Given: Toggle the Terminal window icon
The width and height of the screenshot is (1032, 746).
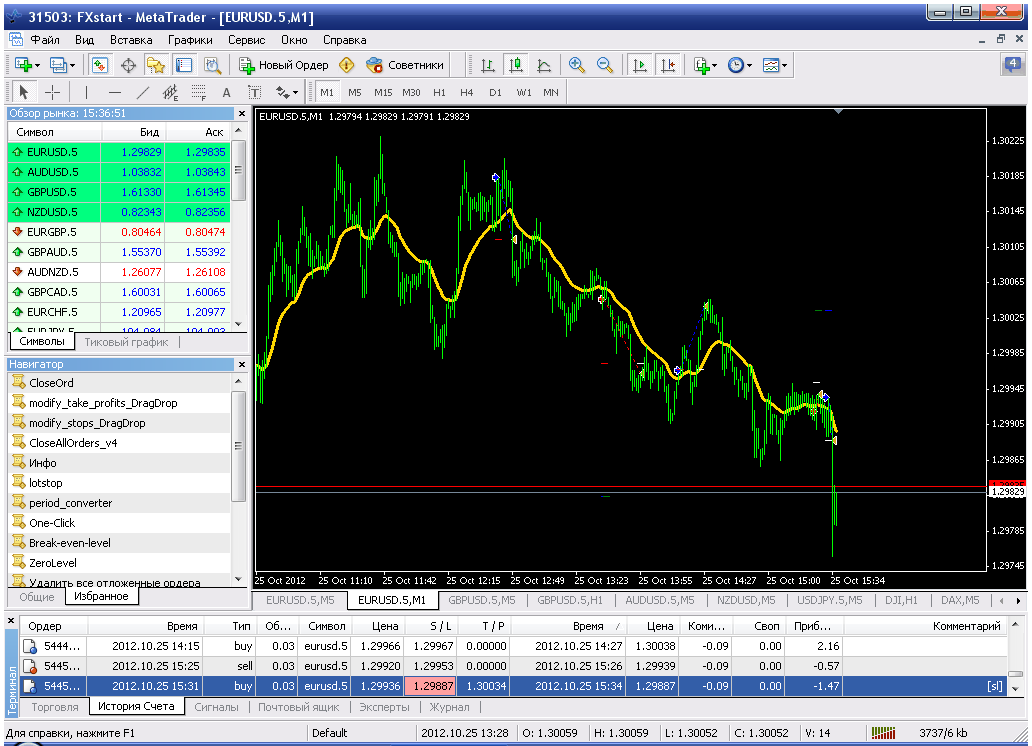Looking at the screenshot, I should click(184, 65).
